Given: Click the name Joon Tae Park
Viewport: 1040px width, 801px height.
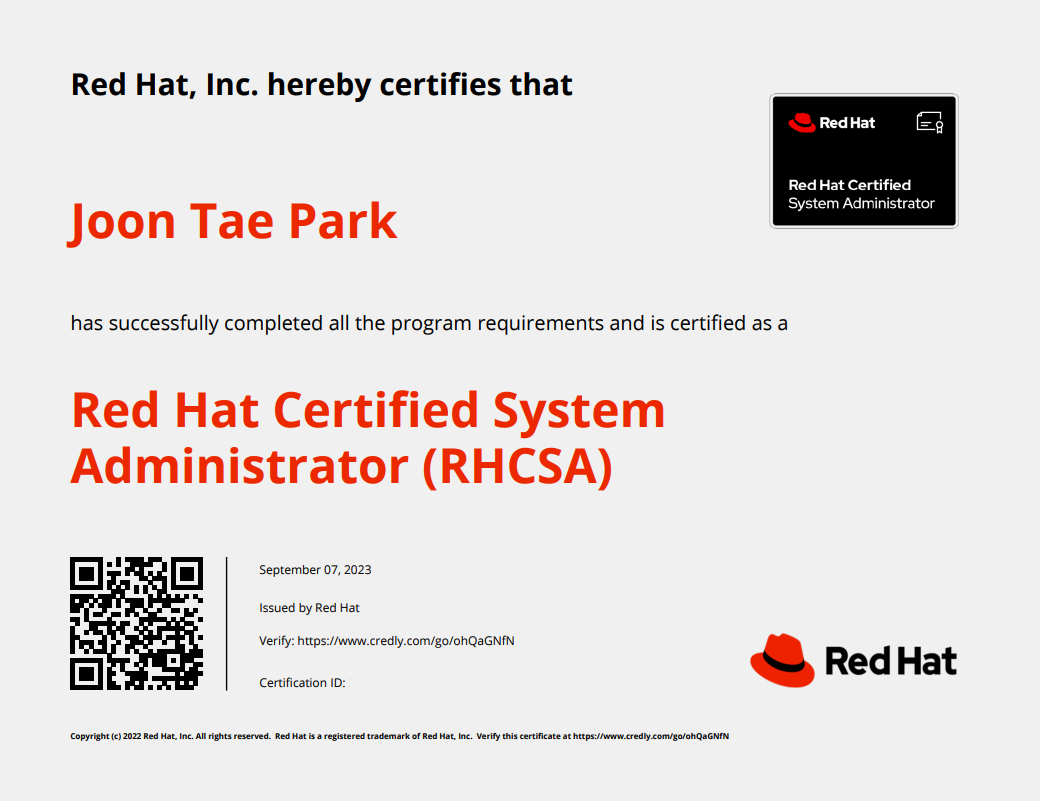Looking at the screenshot, I should coord(233,222).
